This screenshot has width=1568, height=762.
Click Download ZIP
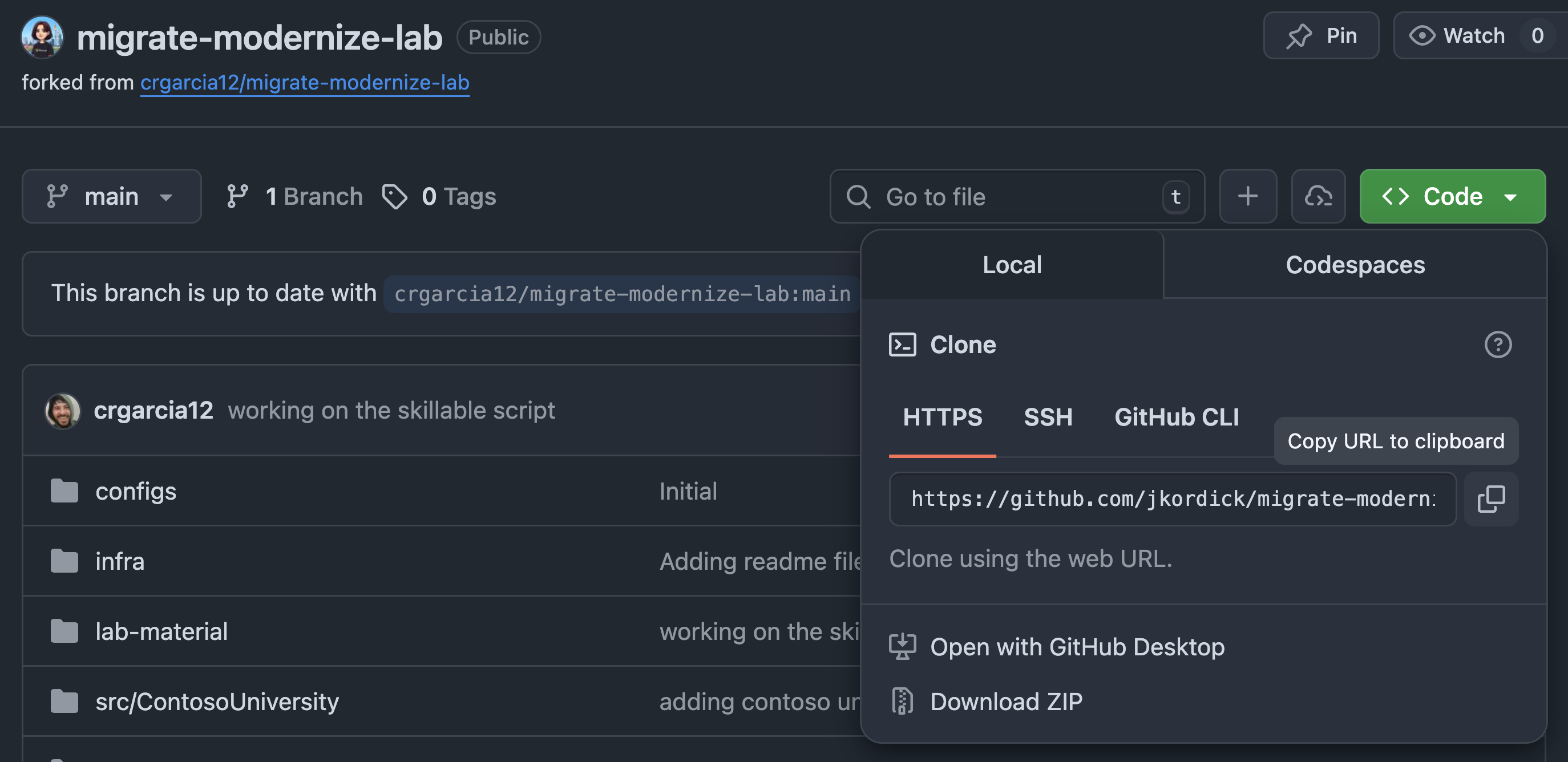(1005, 701)
